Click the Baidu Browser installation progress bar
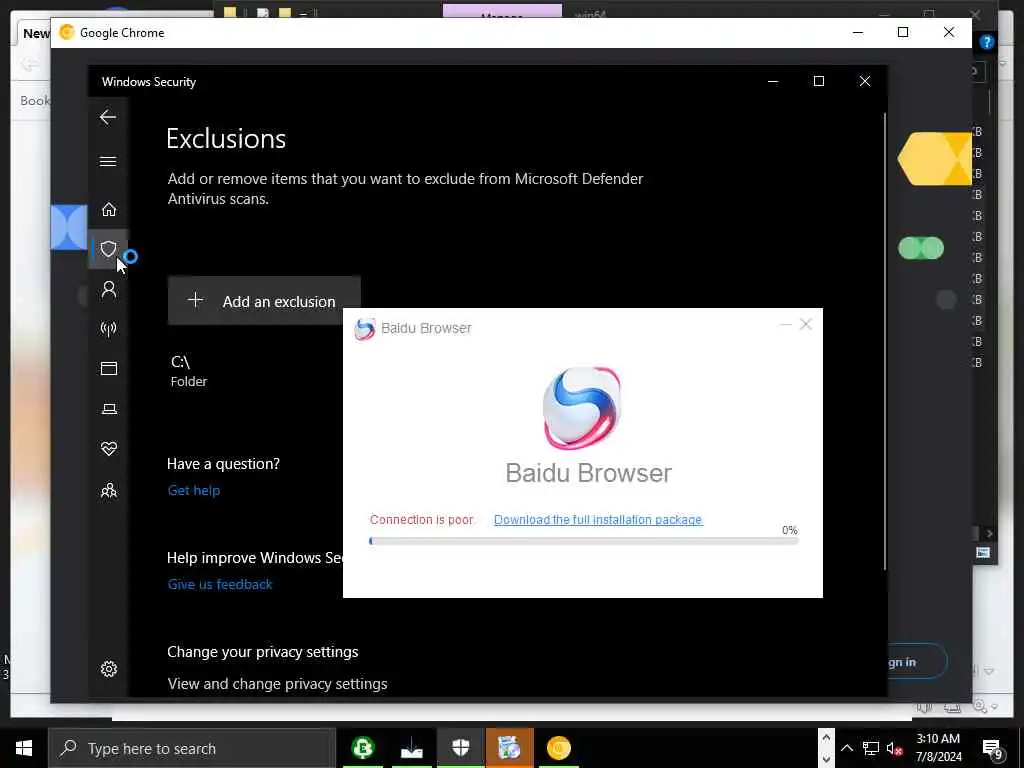The image size is (1024, 768). (x=583, y=541)
